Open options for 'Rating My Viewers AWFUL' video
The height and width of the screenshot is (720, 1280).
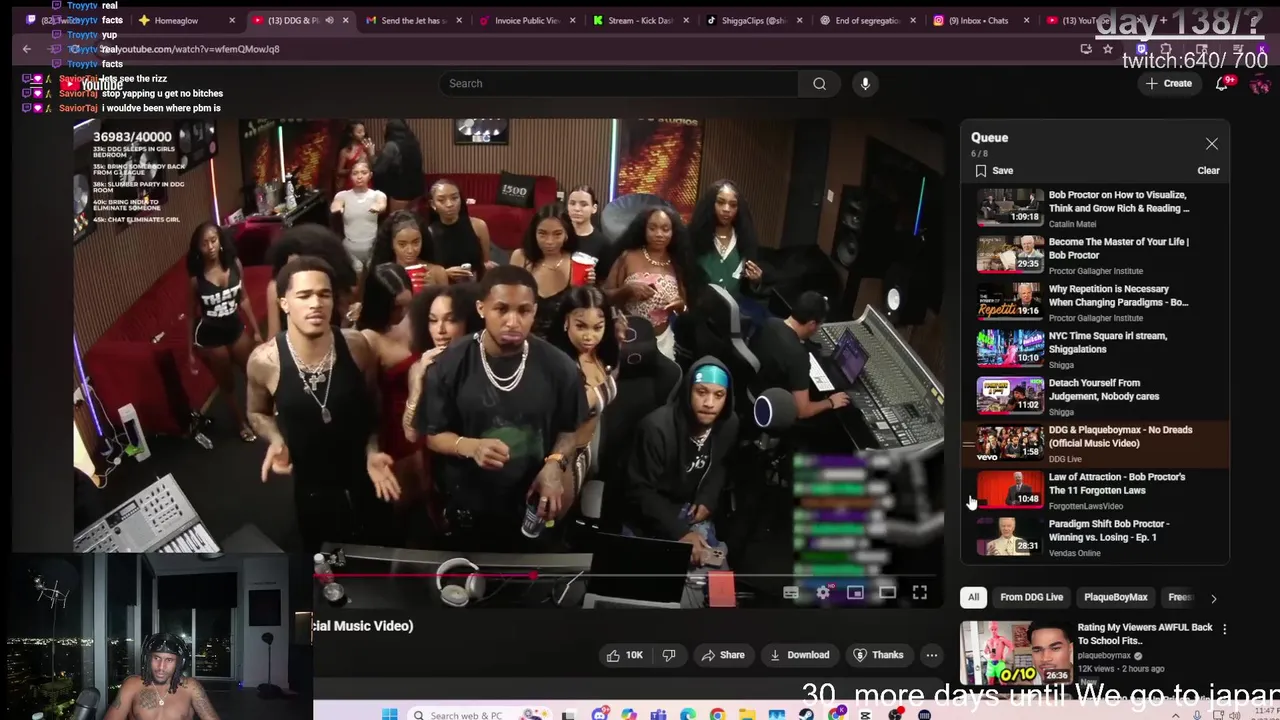click(1224, 629)
